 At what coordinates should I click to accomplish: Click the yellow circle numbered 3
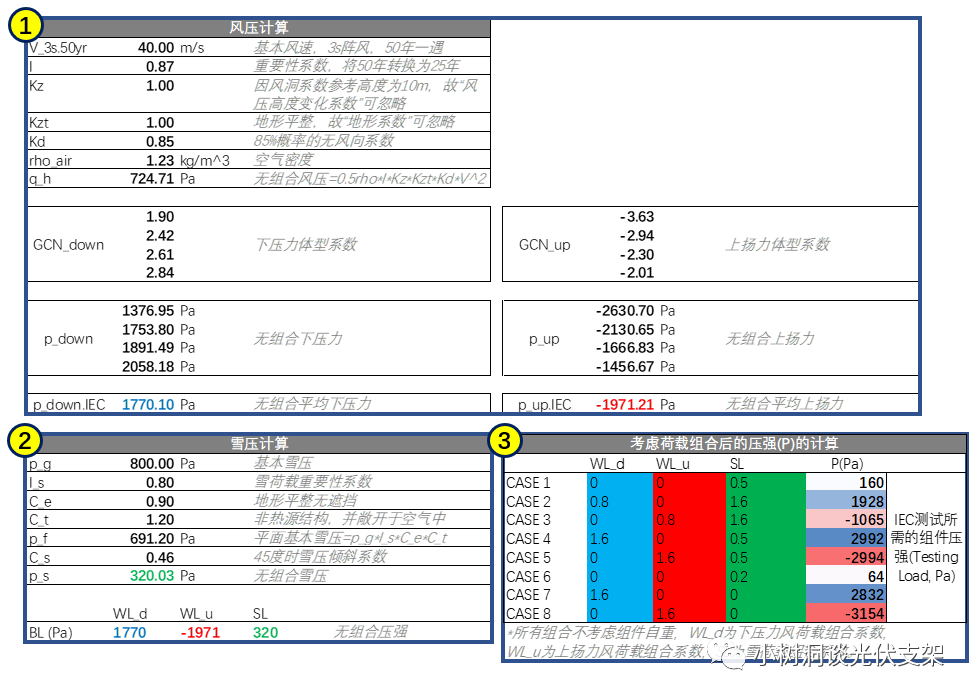point(504,440)
